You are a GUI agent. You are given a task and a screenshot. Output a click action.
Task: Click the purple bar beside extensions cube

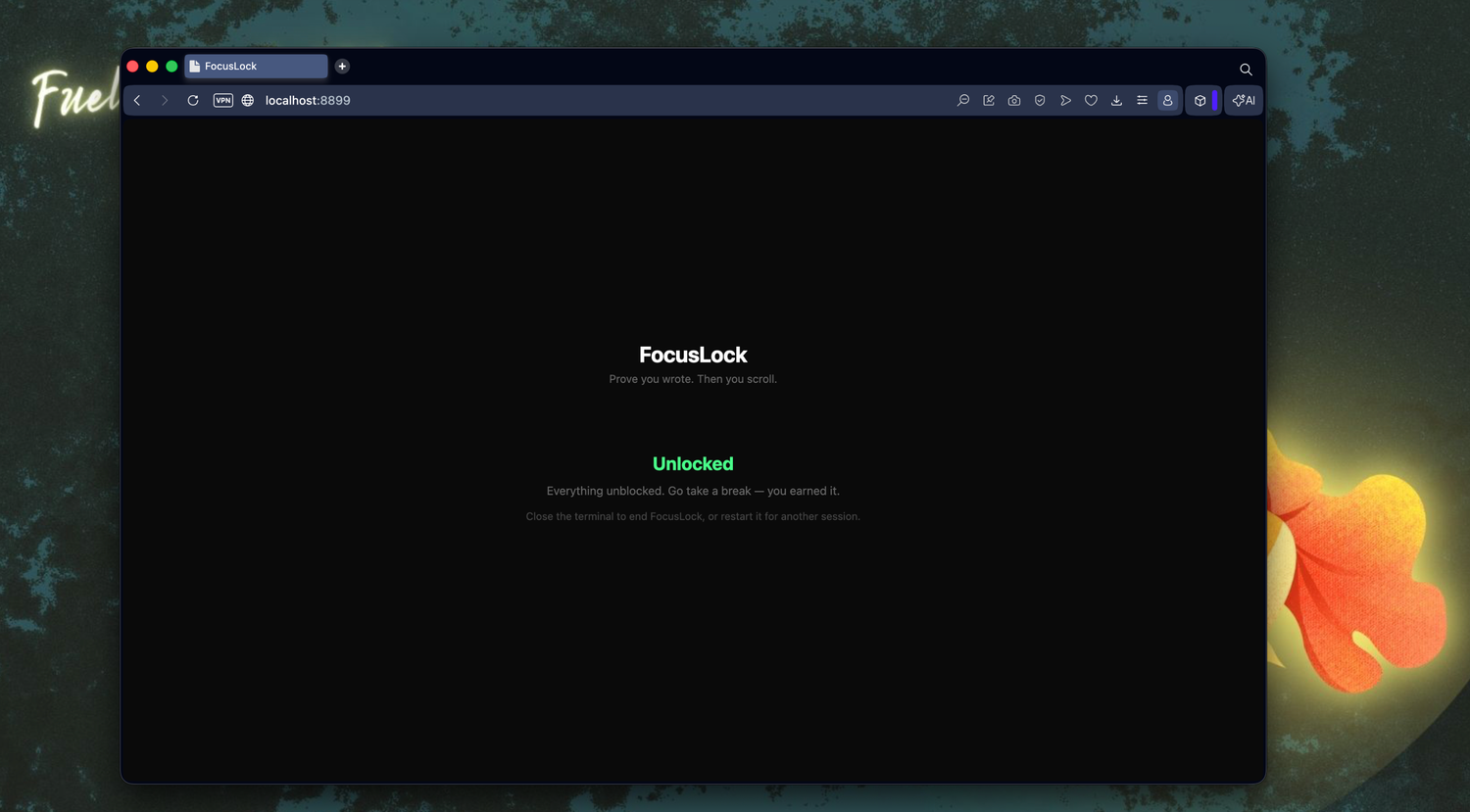1215,101
